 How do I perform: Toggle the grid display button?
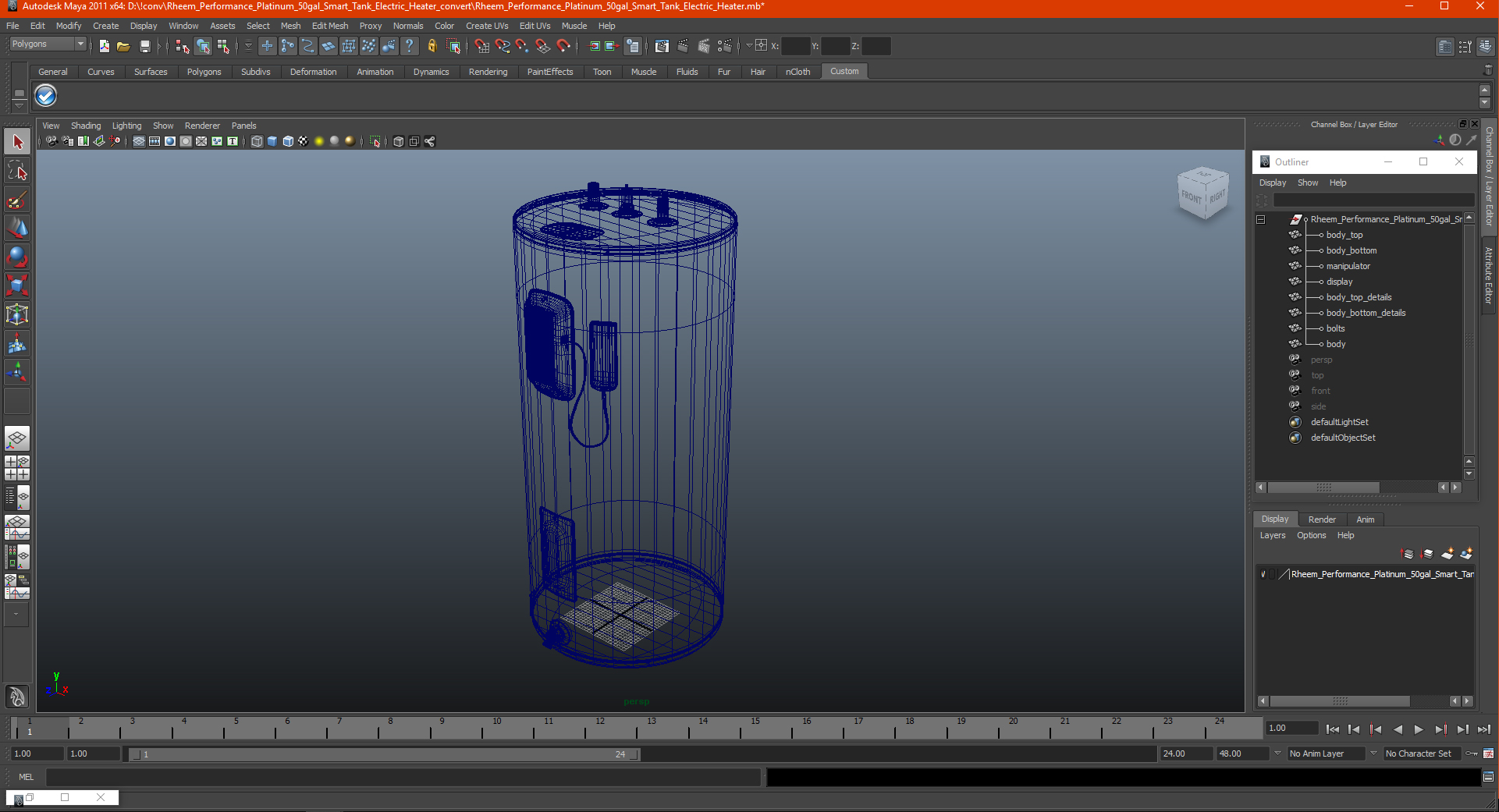pyautogui.click(x=139, y=141)
